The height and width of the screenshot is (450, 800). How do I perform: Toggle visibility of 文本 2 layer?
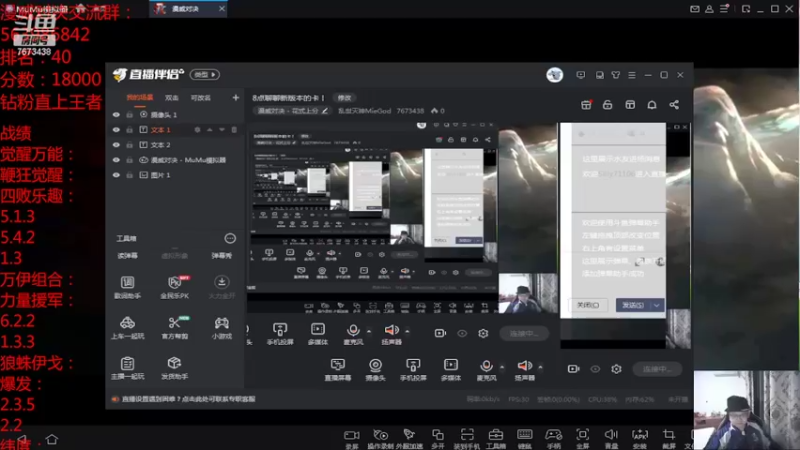116,145
